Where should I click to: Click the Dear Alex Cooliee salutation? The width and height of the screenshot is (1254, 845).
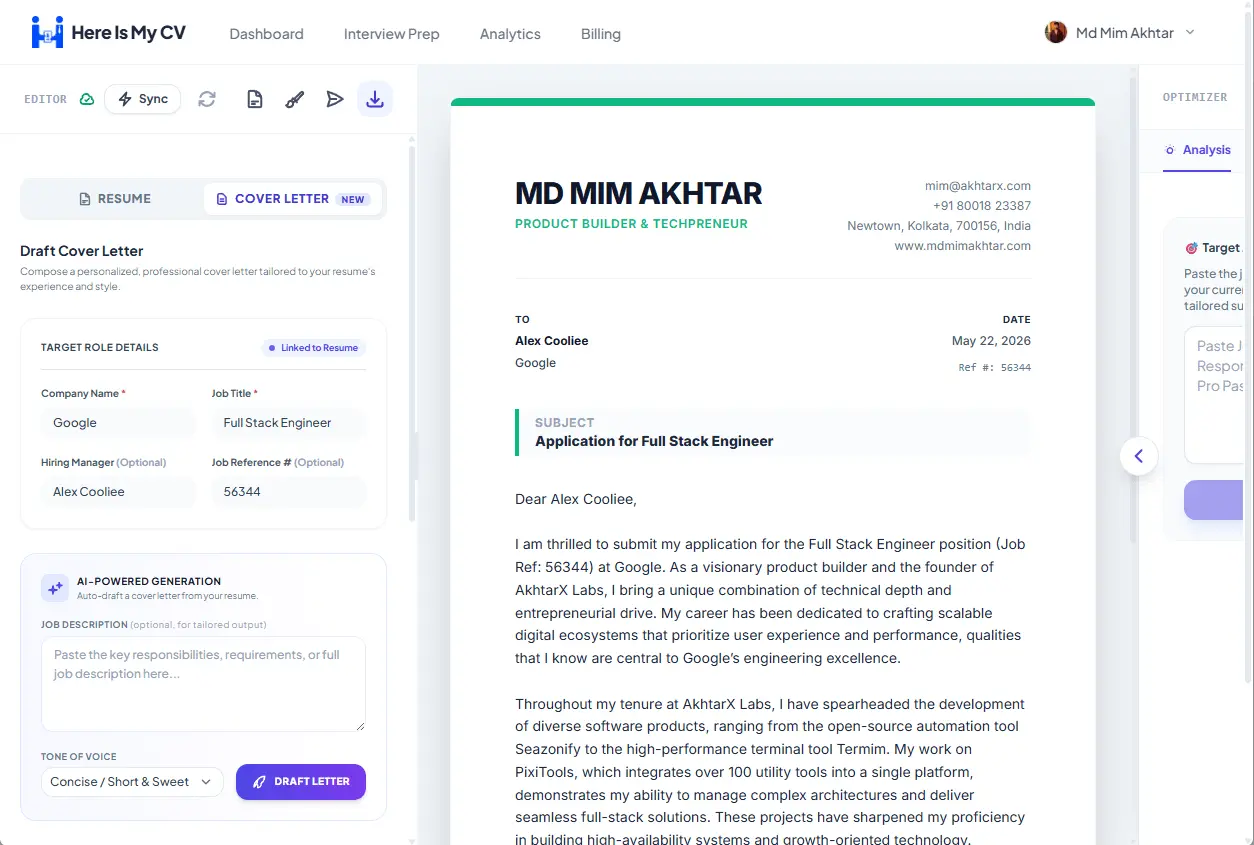point(576,499)
